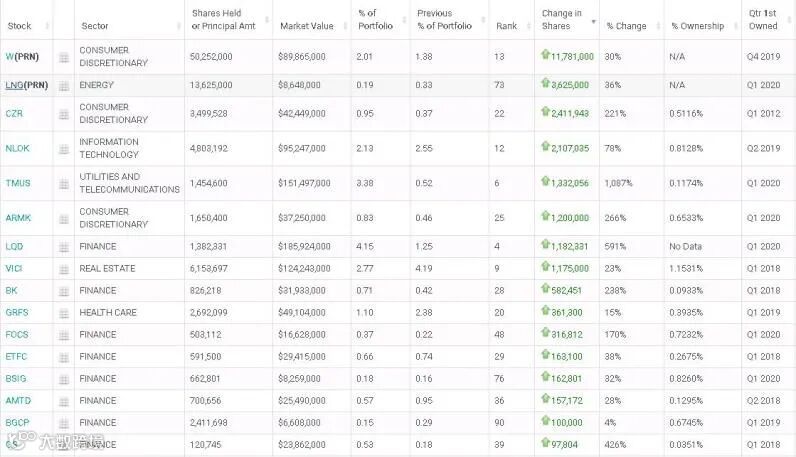Screen dimensions: 796x457
Task: Open the grid icon in the LNG(PRN) row
Action: [63, 86]
